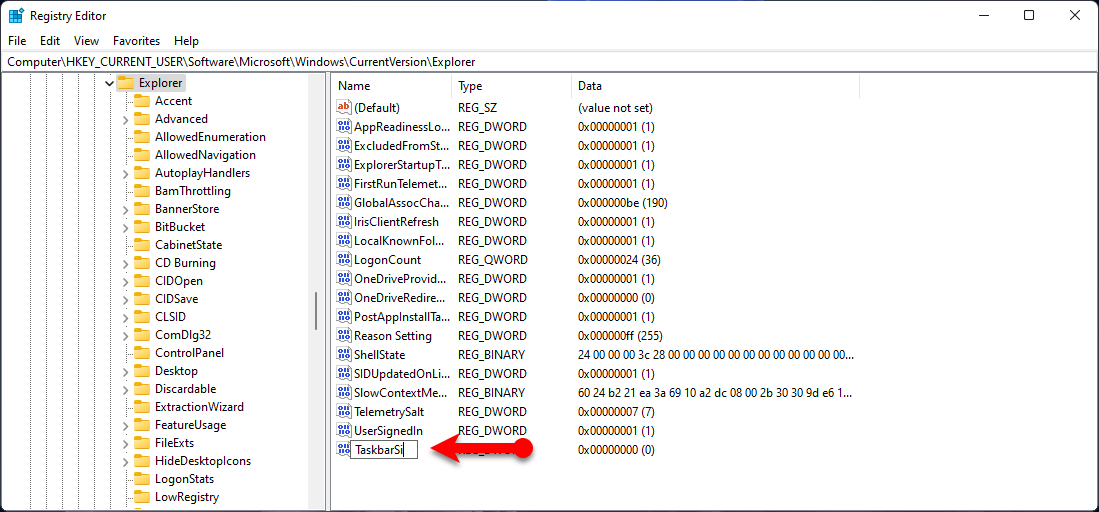1099x512 pixels.
Task: Select the OneDriveRedire... value name
Action: click(x=402, y=297)
